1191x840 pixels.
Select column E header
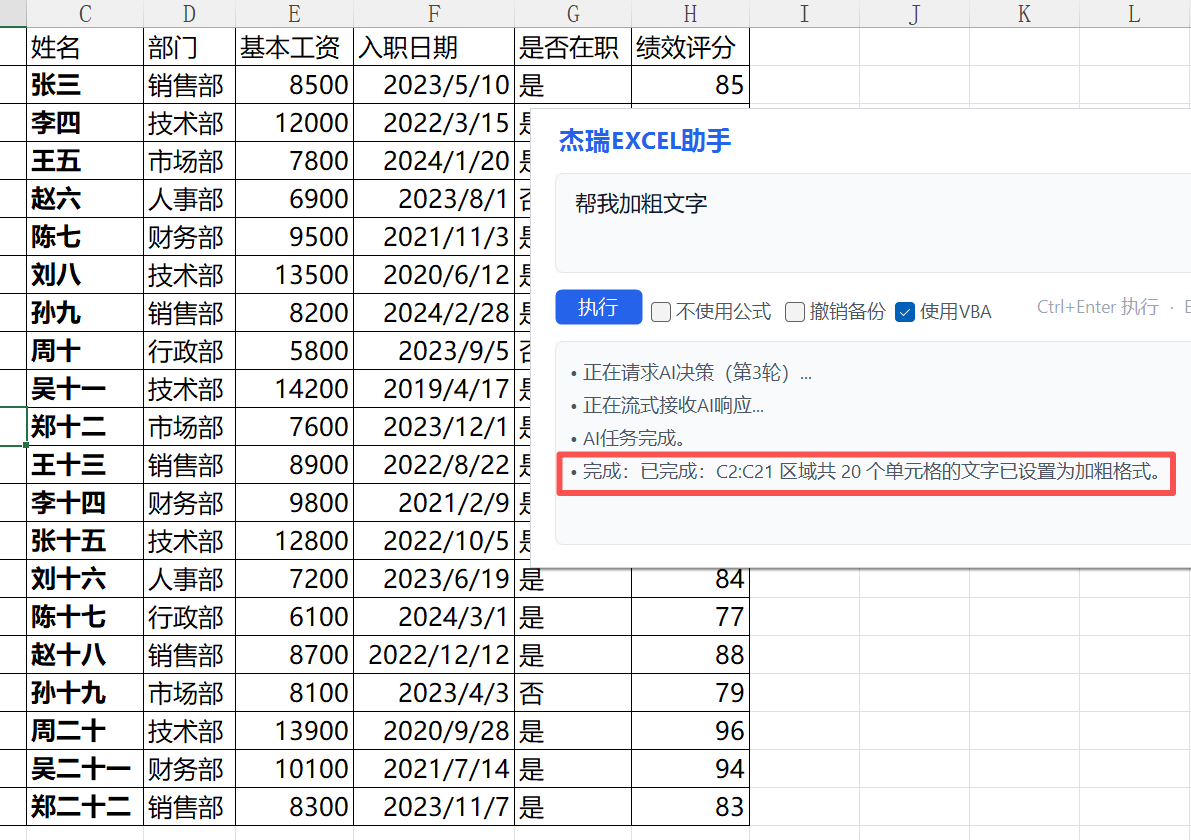[294, 13]
